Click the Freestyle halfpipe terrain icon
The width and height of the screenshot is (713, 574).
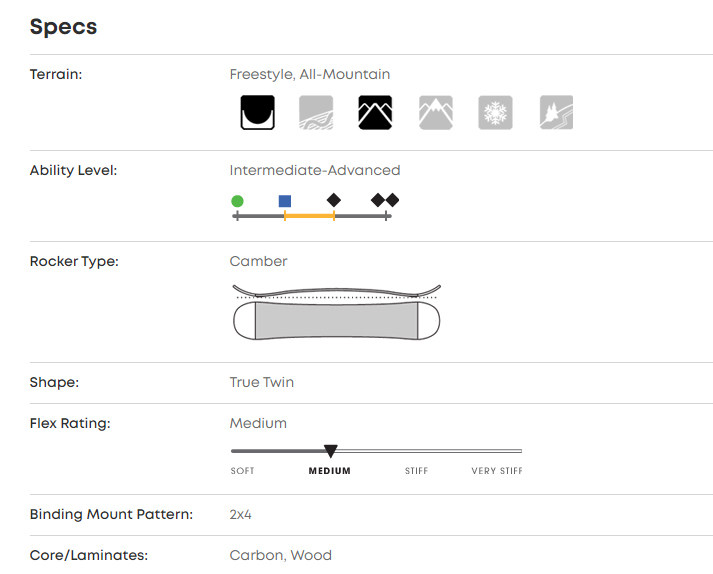point(257,113)
